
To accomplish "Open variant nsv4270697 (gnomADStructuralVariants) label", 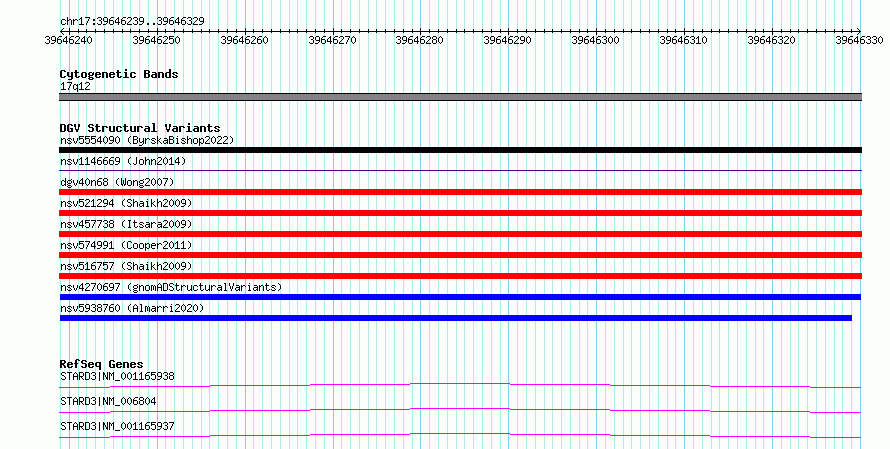I will click(171, 287).
